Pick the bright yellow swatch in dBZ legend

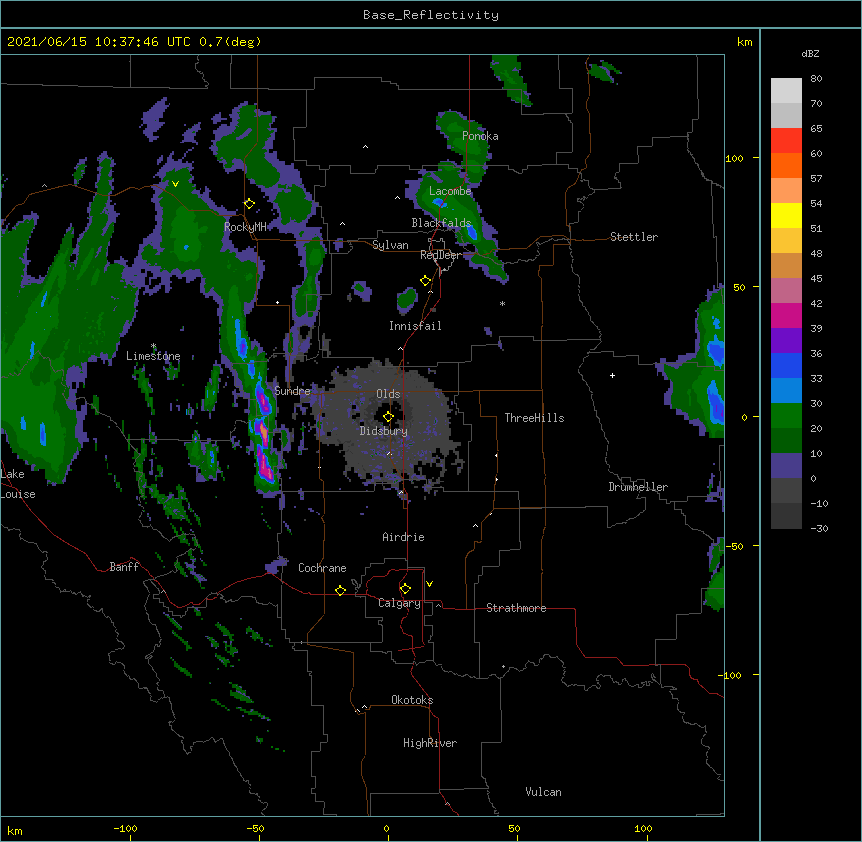point(786,216)
